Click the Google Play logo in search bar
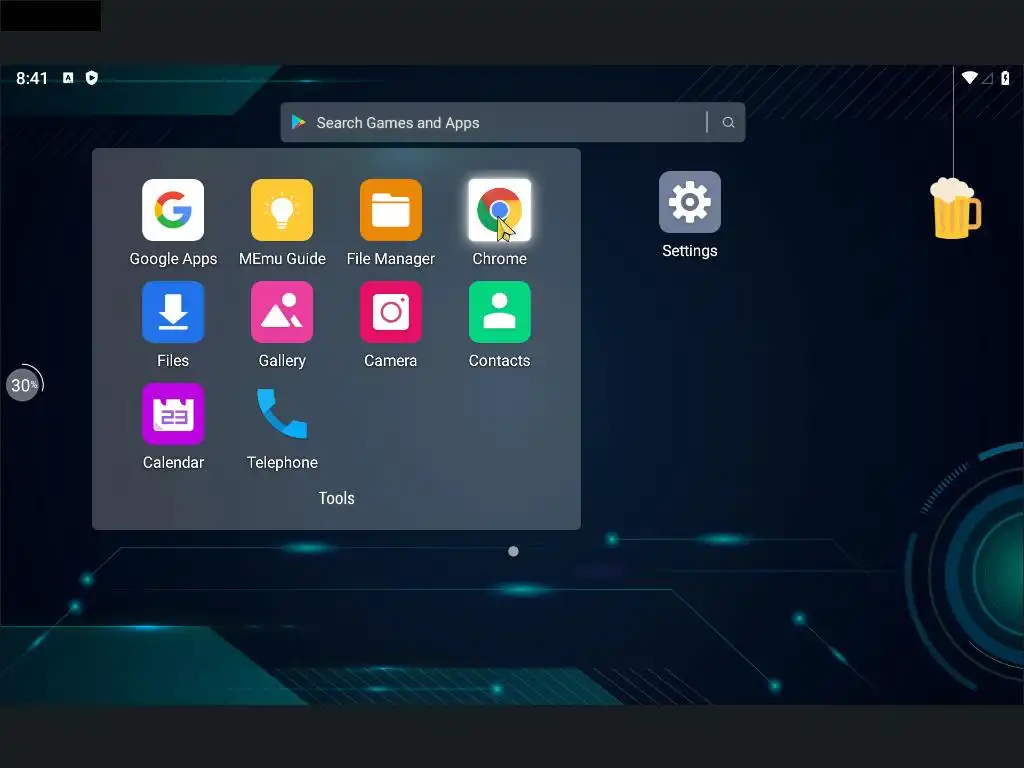Image resolution: width=1024 pixels, height=768 pixels. tap(298, 122)
